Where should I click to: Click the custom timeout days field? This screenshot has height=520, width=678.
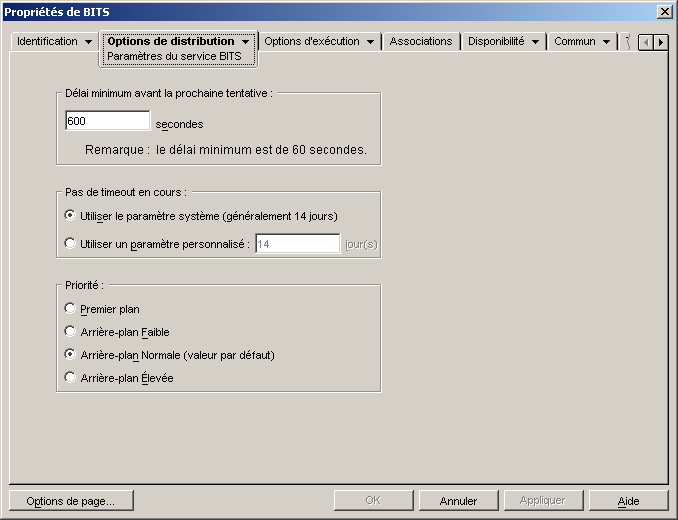297,244
